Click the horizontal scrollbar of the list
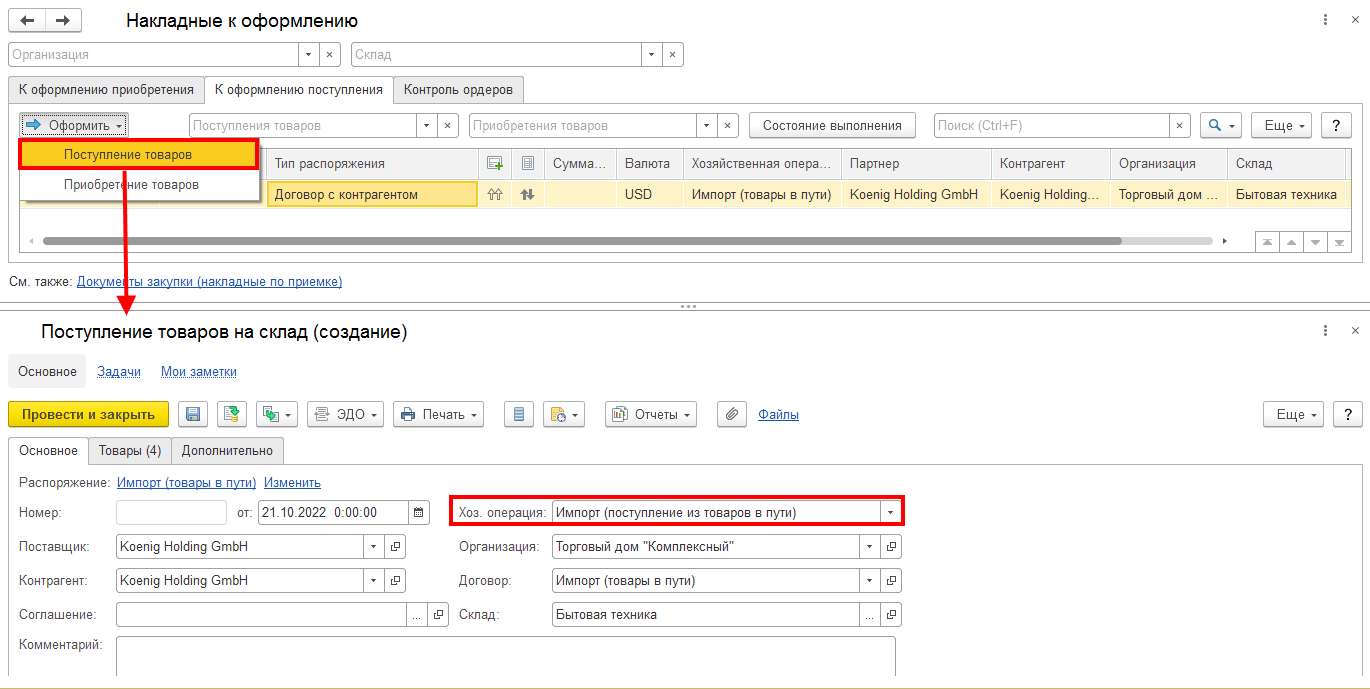Screen dimensions: 1370x689 coord(581,241)
